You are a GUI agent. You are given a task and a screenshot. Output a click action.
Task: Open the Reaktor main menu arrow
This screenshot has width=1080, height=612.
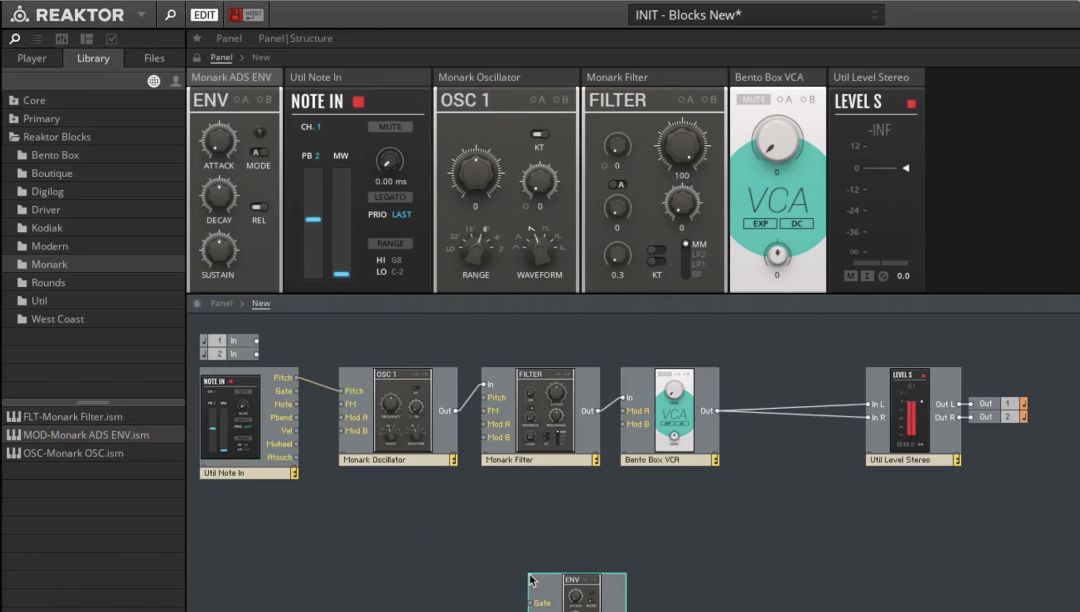point(141,14)
